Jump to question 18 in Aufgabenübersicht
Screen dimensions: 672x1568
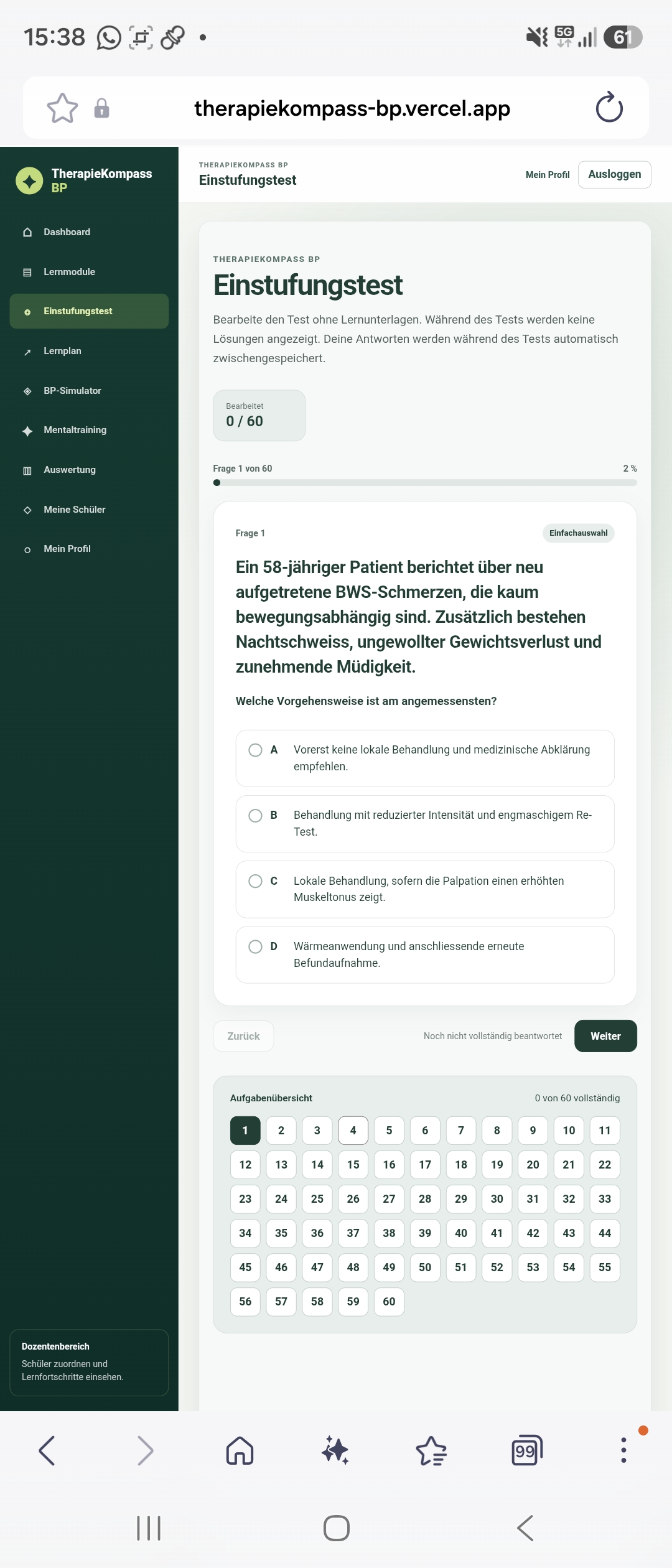coord(461,1165)
